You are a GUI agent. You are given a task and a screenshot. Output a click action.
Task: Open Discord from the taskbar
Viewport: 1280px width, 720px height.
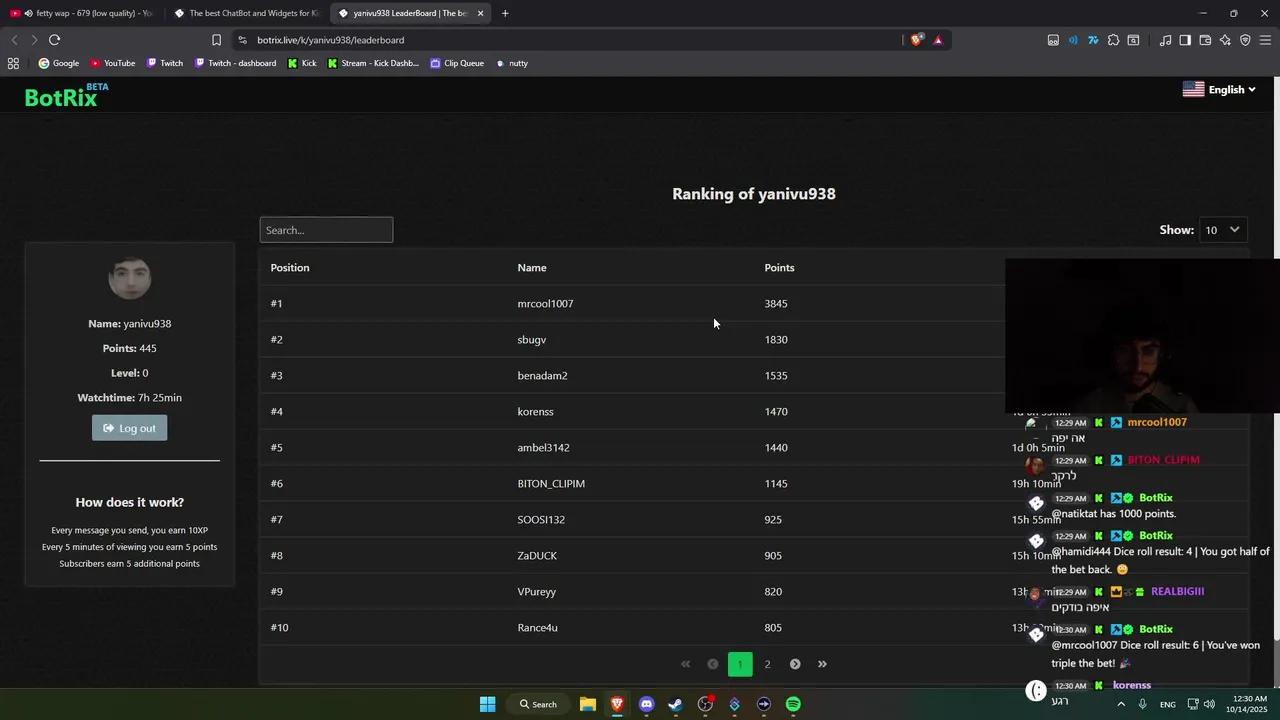coord(646,704)
